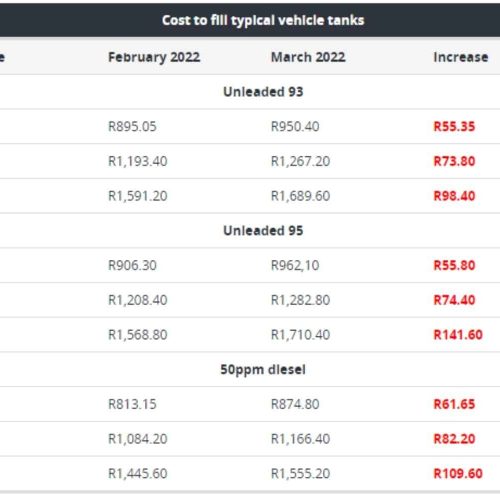The width and height of the screenshot is (500, 500).
Task: Click the R950.40 March value
Action: pyautogui.click(x=295, y=127)
